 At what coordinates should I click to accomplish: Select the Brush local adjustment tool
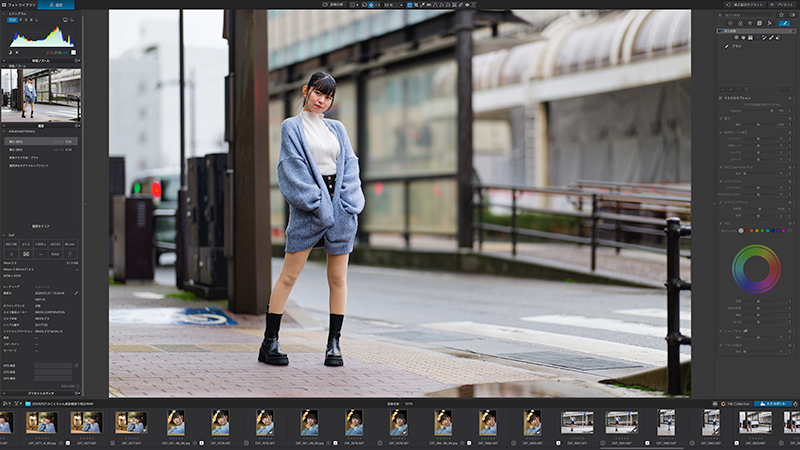(x=771, y=38)
